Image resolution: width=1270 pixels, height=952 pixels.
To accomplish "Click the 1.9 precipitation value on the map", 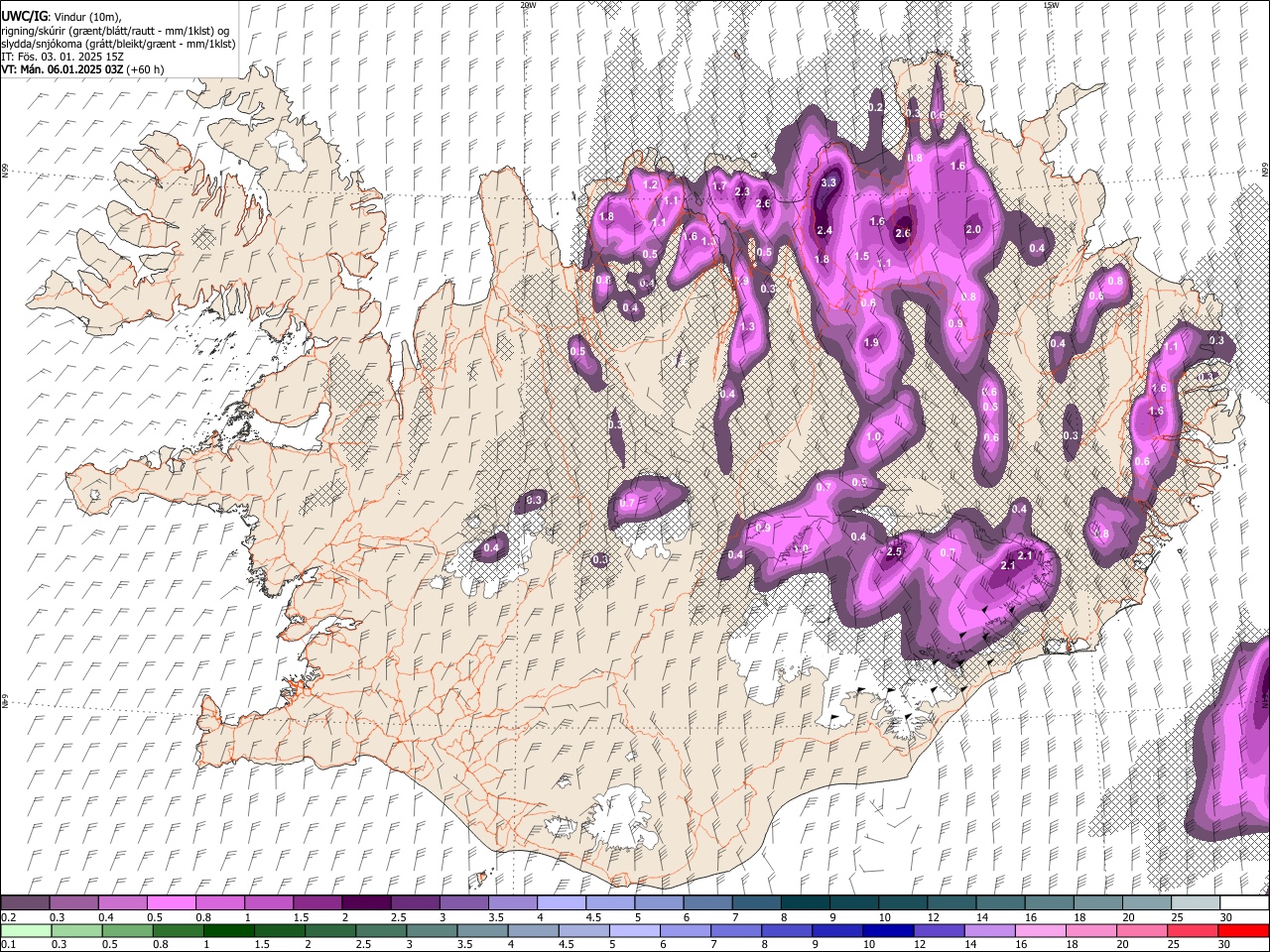I will [871, 342].
